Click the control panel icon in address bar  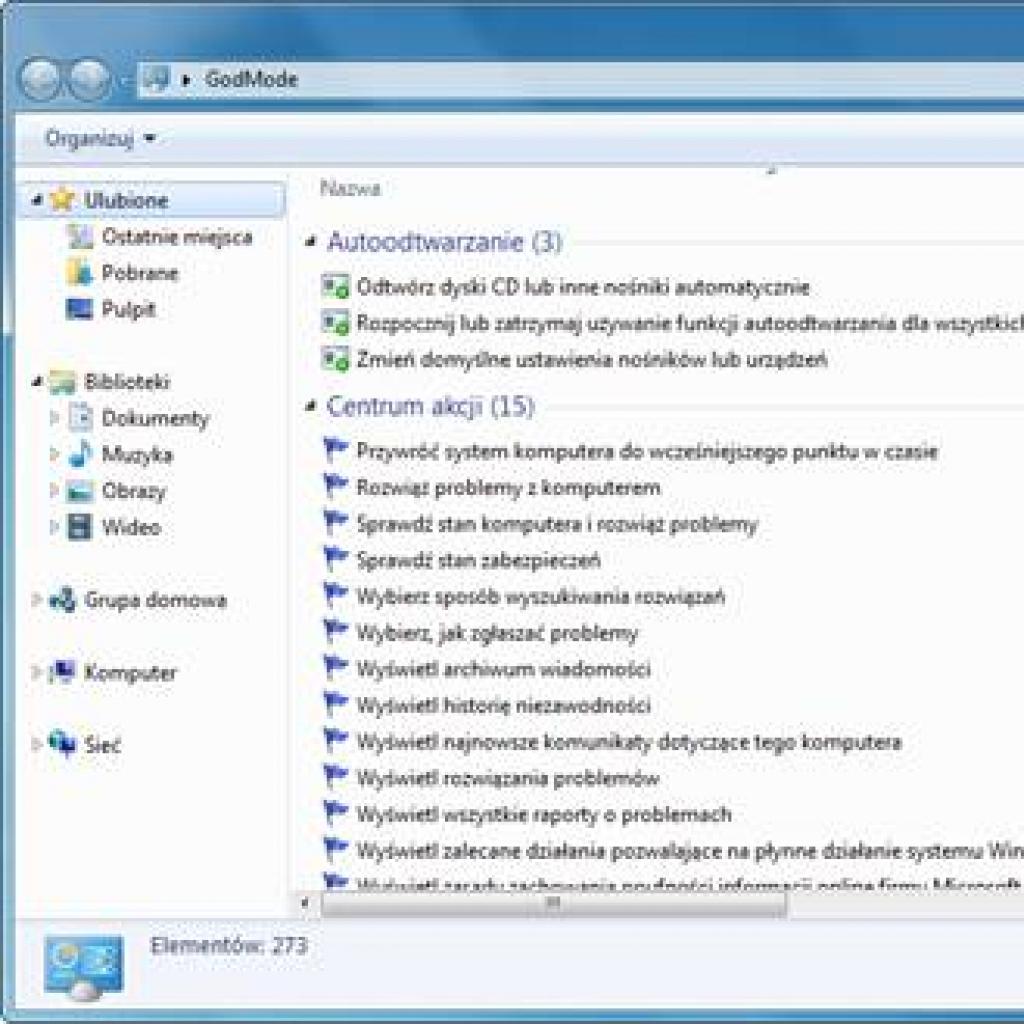(157, 80)
